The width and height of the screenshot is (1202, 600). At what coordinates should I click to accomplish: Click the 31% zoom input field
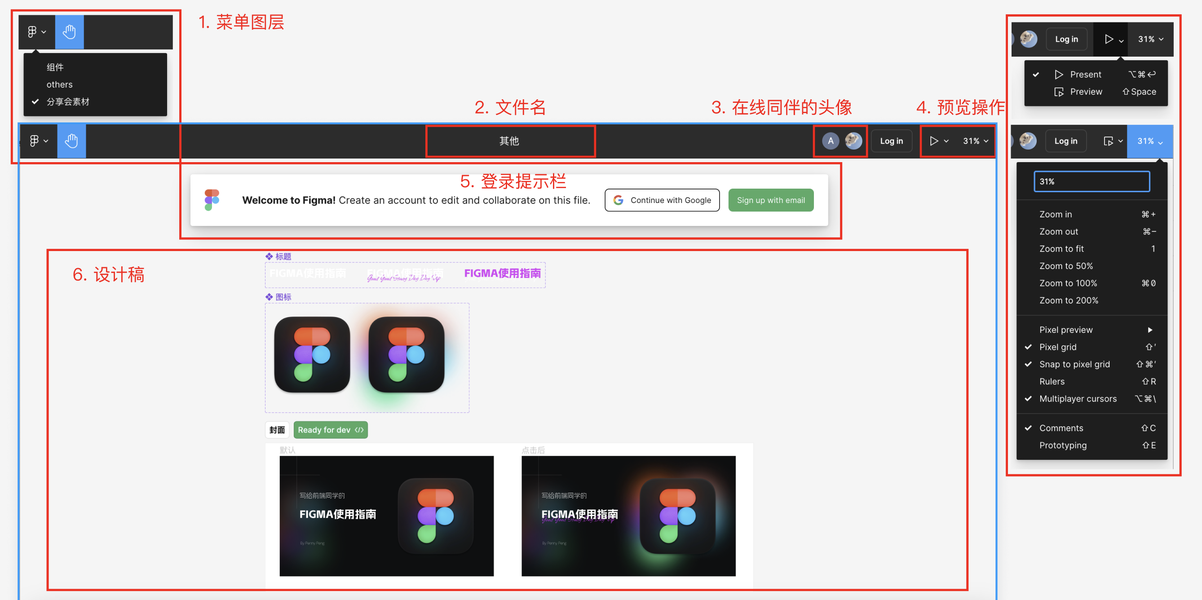1092,182
